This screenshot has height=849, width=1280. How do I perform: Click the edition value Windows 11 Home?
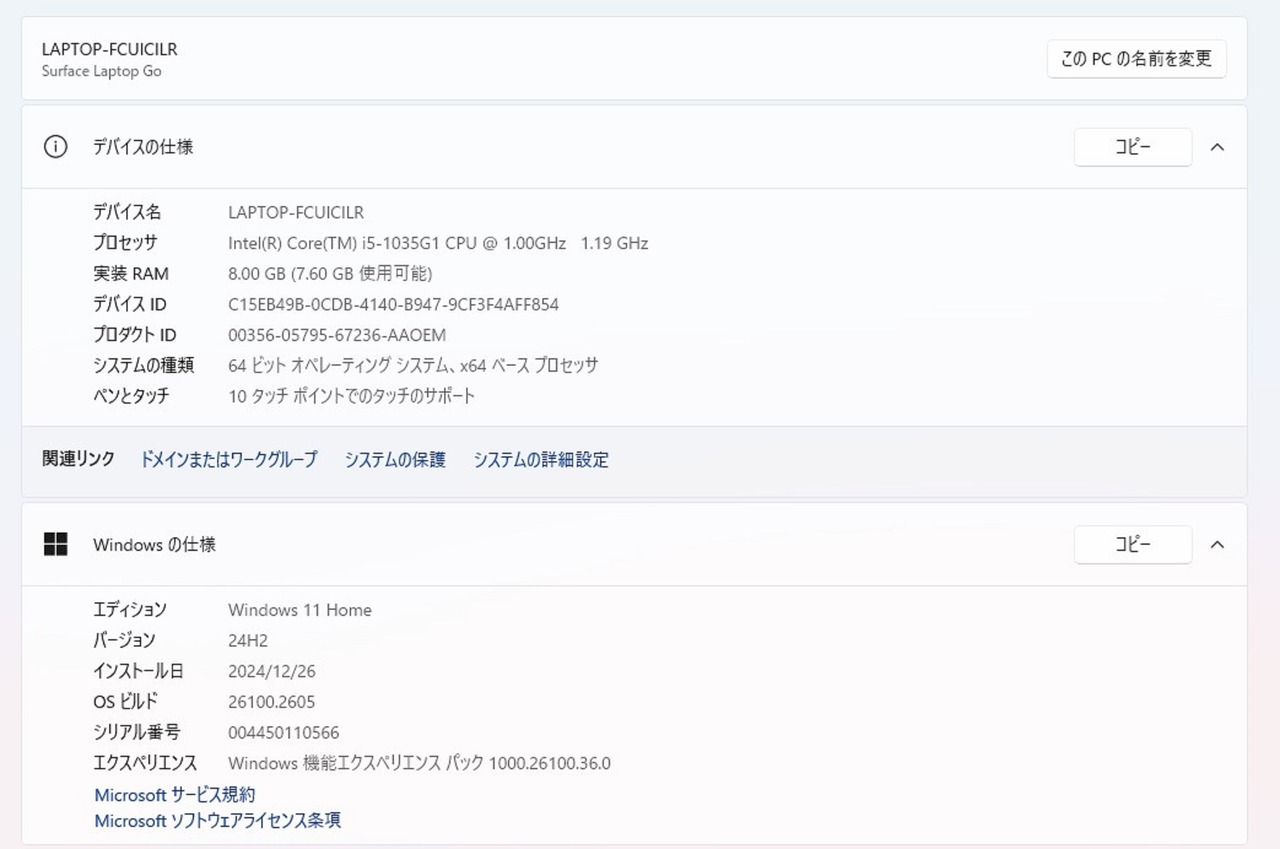300,610
